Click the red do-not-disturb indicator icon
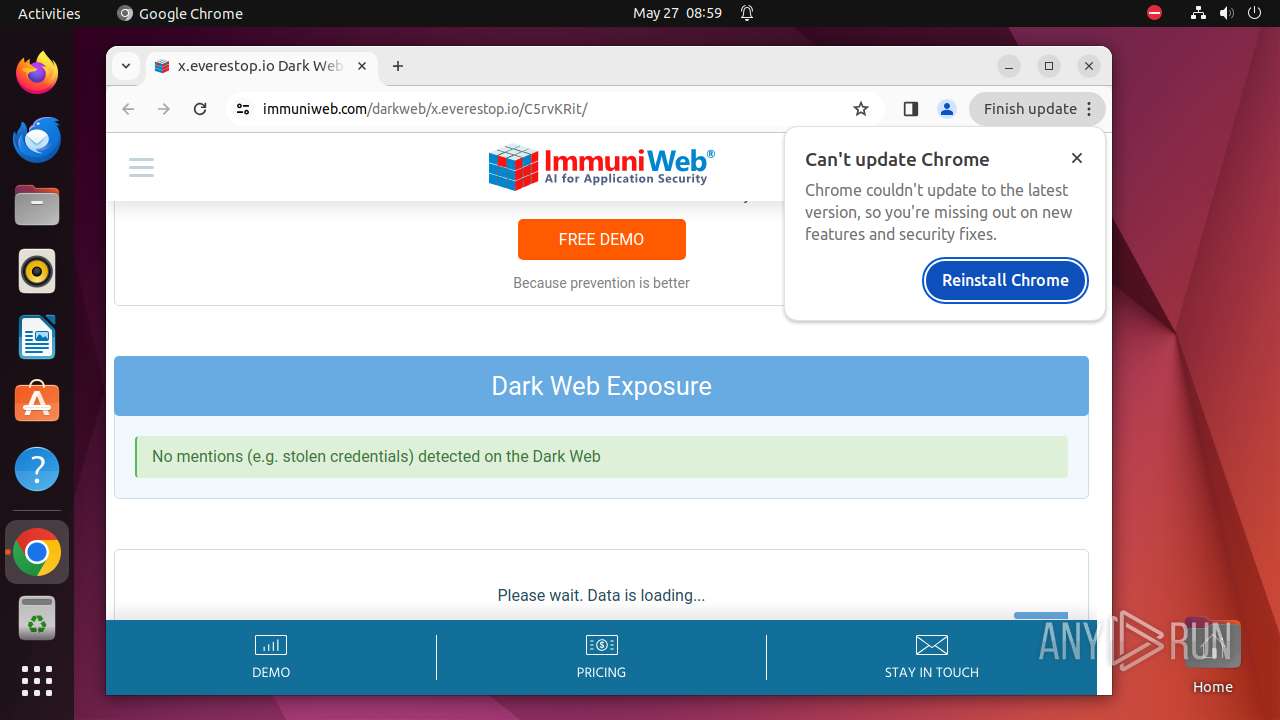The height and width of the screenshot is (720, 1280). tap(1154, 13)
